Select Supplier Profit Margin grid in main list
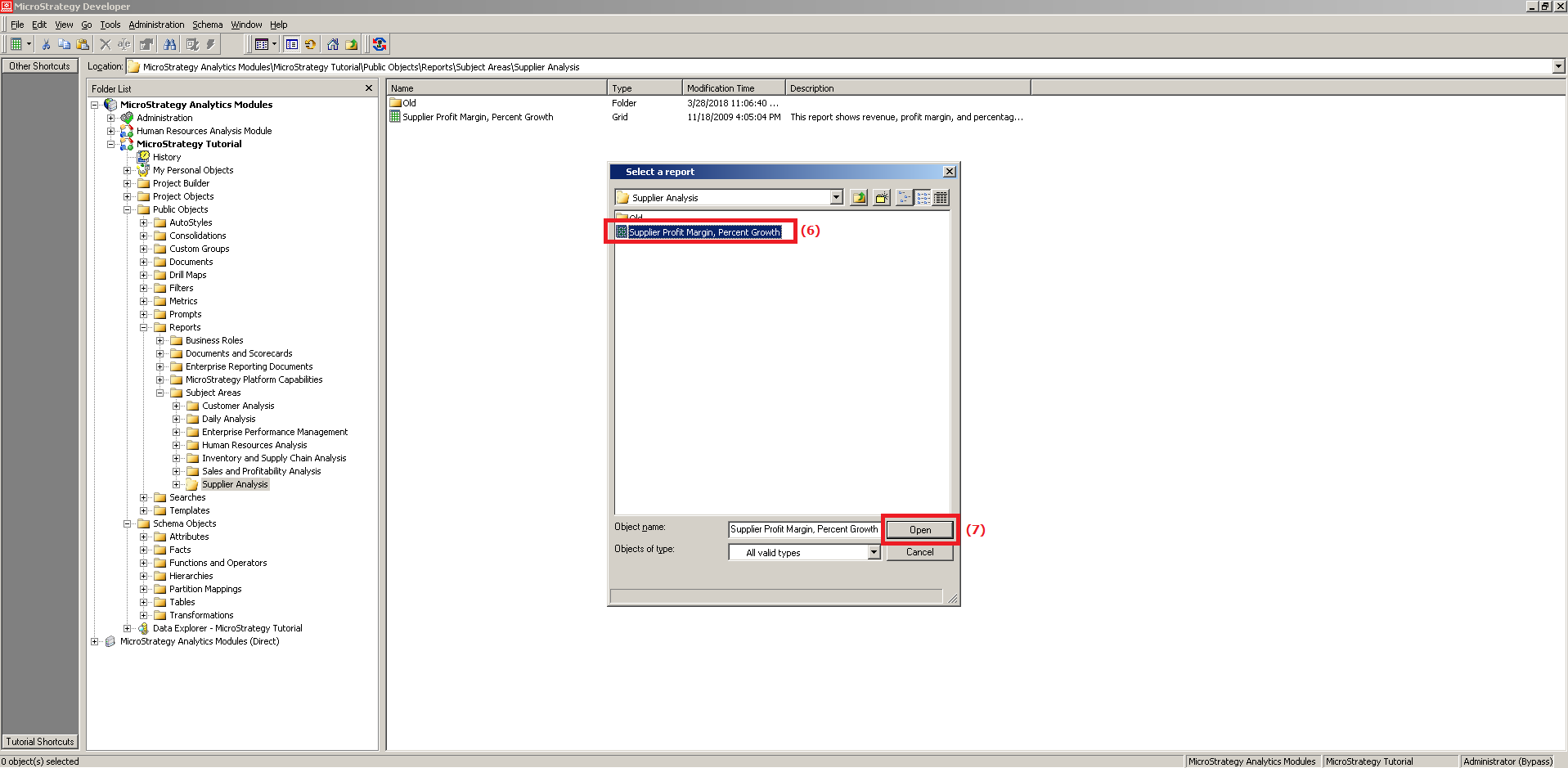 pyautogui.click(x=472, y=117)
